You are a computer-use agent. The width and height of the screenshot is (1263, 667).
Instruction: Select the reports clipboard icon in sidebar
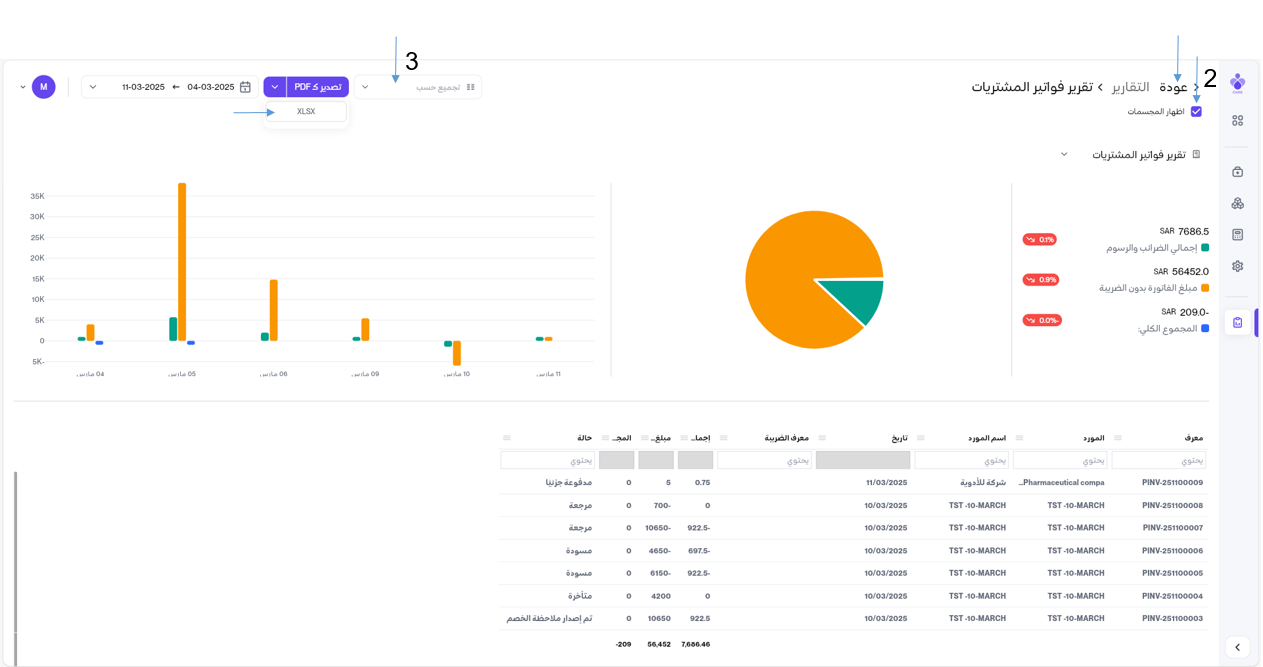click(1237, 323)
